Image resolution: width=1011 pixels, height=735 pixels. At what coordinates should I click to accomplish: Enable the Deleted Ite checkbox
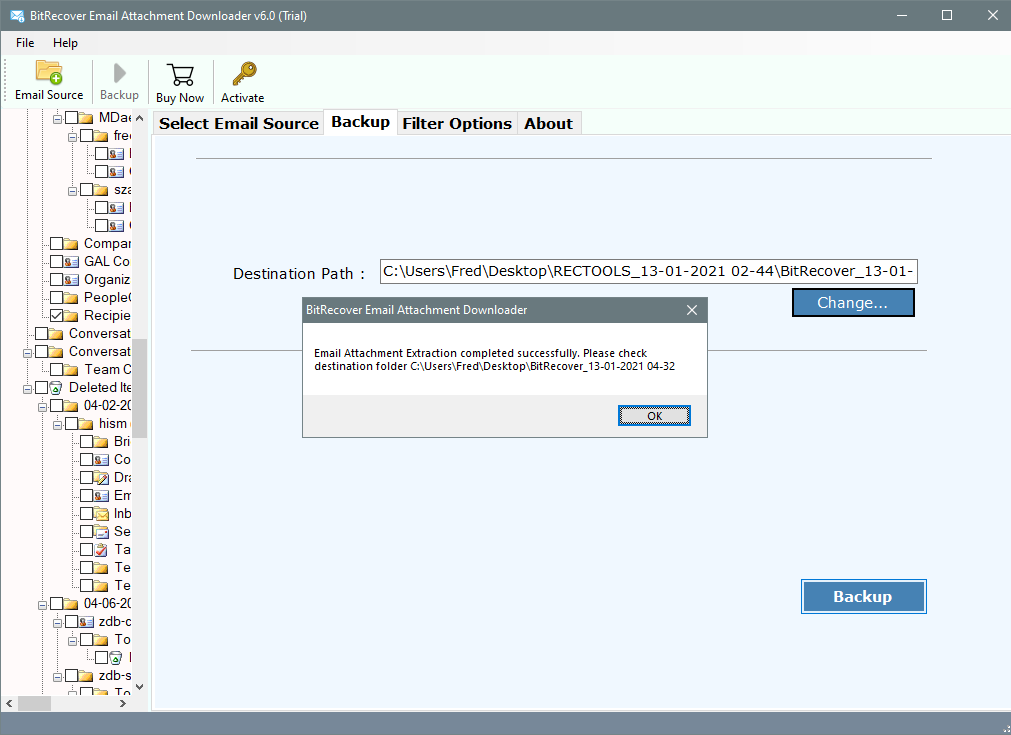(41, 388)
